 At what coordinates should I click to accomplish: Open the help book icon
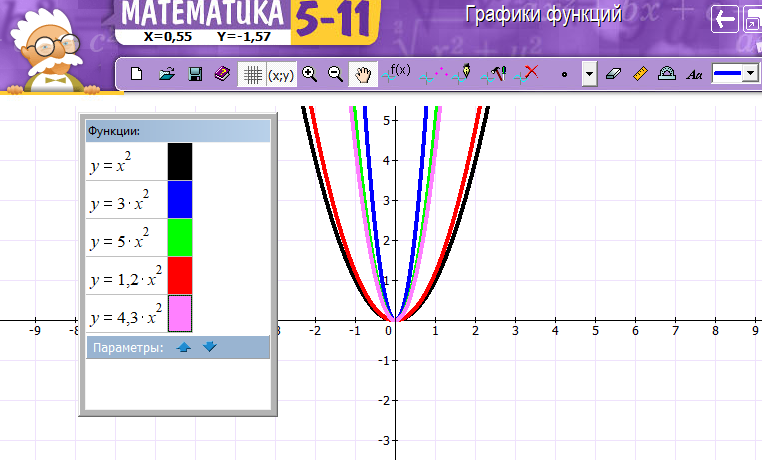point(222,74)
